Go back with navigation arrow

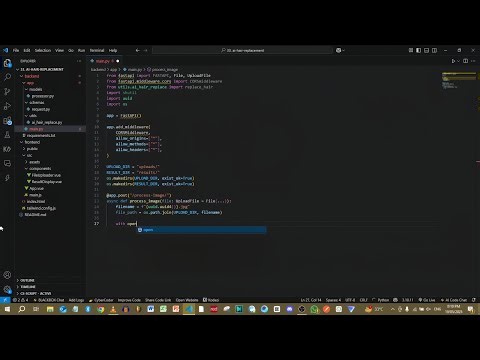click(x=137, y=50)
